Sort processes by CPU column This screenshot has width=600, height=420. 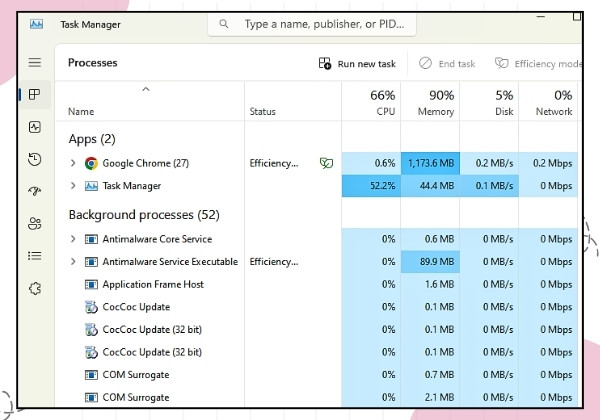pos(371,103)
